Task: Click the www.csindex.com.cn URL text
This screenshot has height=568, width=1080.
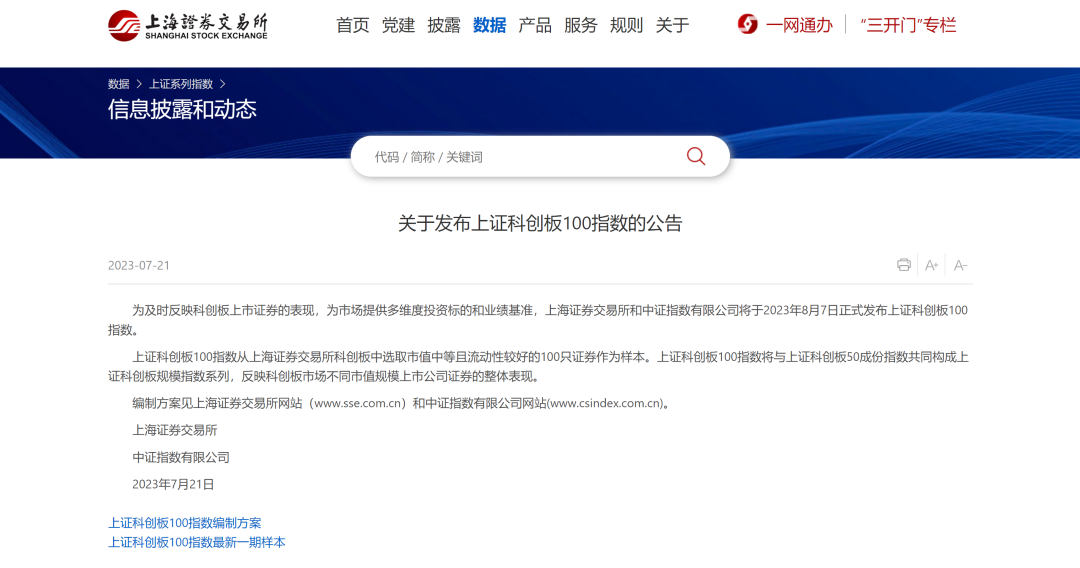Action: 605,403
